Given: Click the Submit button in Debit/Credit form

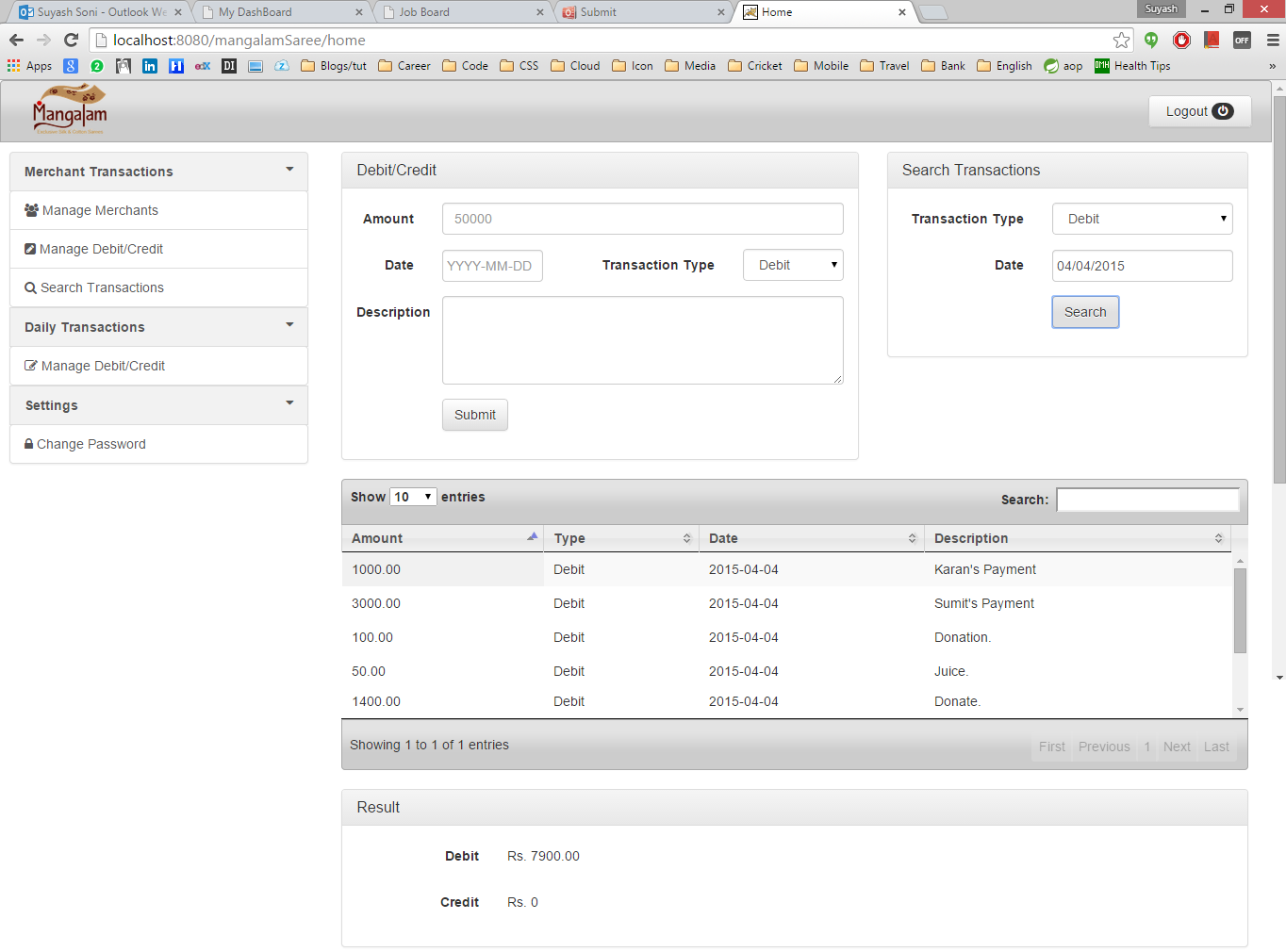Looking at the screenshot, I should click(x=474, y=415).
